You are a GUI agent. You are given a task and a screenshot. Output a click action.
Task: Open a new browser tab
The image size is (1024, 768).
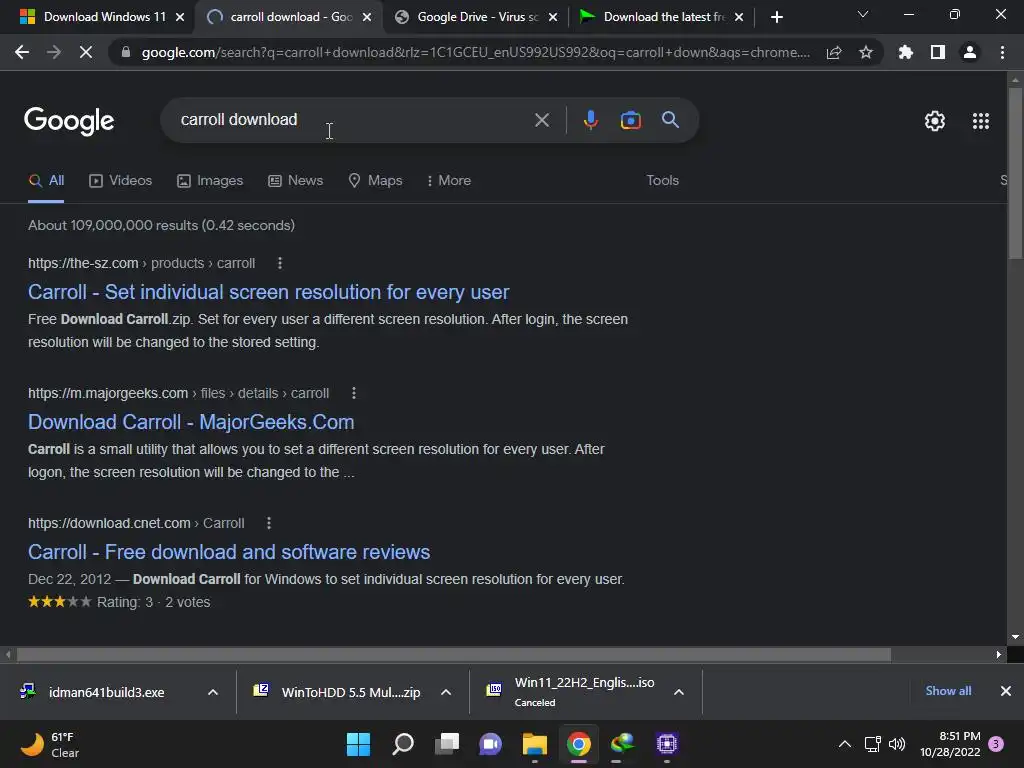pyautogui.click(x=776, y=17)
